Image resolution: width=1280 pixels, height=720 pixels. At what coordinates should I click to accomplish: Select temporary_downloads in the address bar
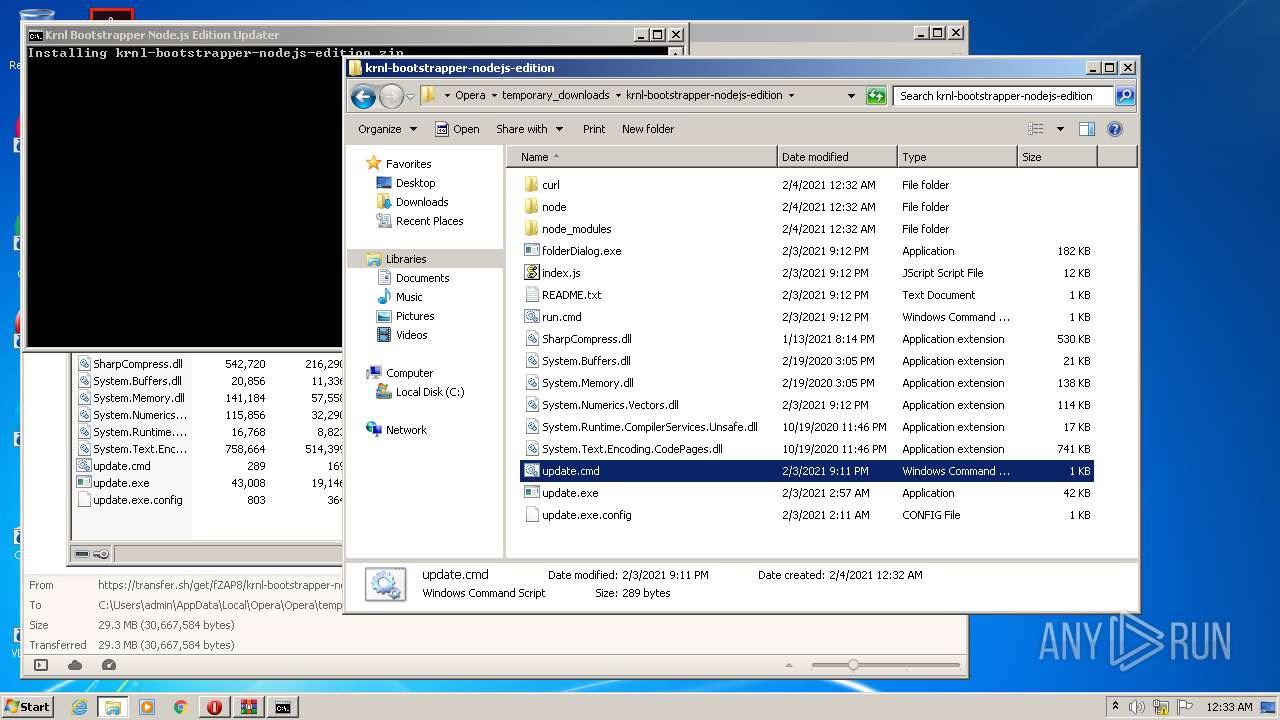[x=555, y=96]
